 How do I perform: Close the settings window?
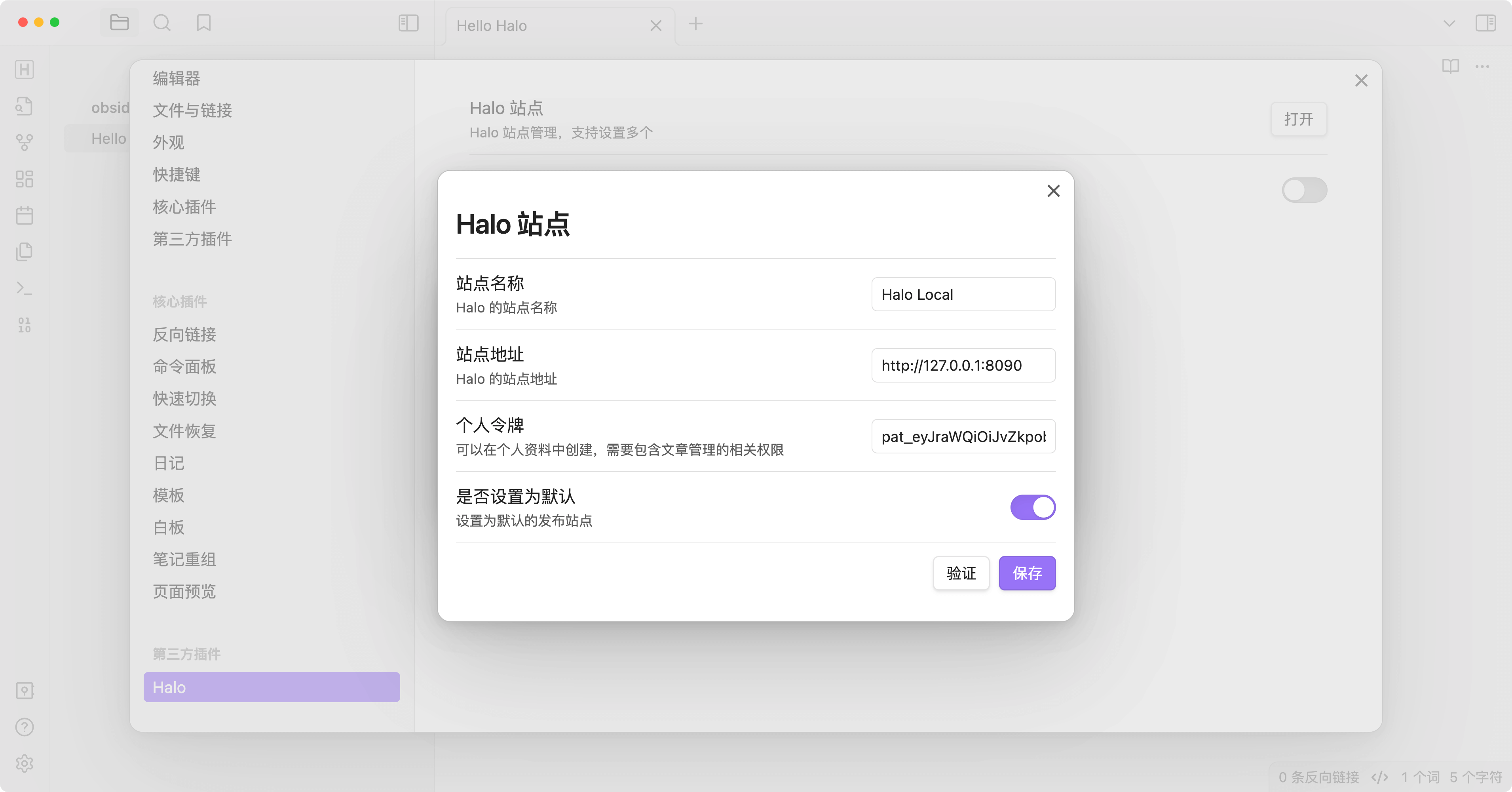pos(1361,80)
